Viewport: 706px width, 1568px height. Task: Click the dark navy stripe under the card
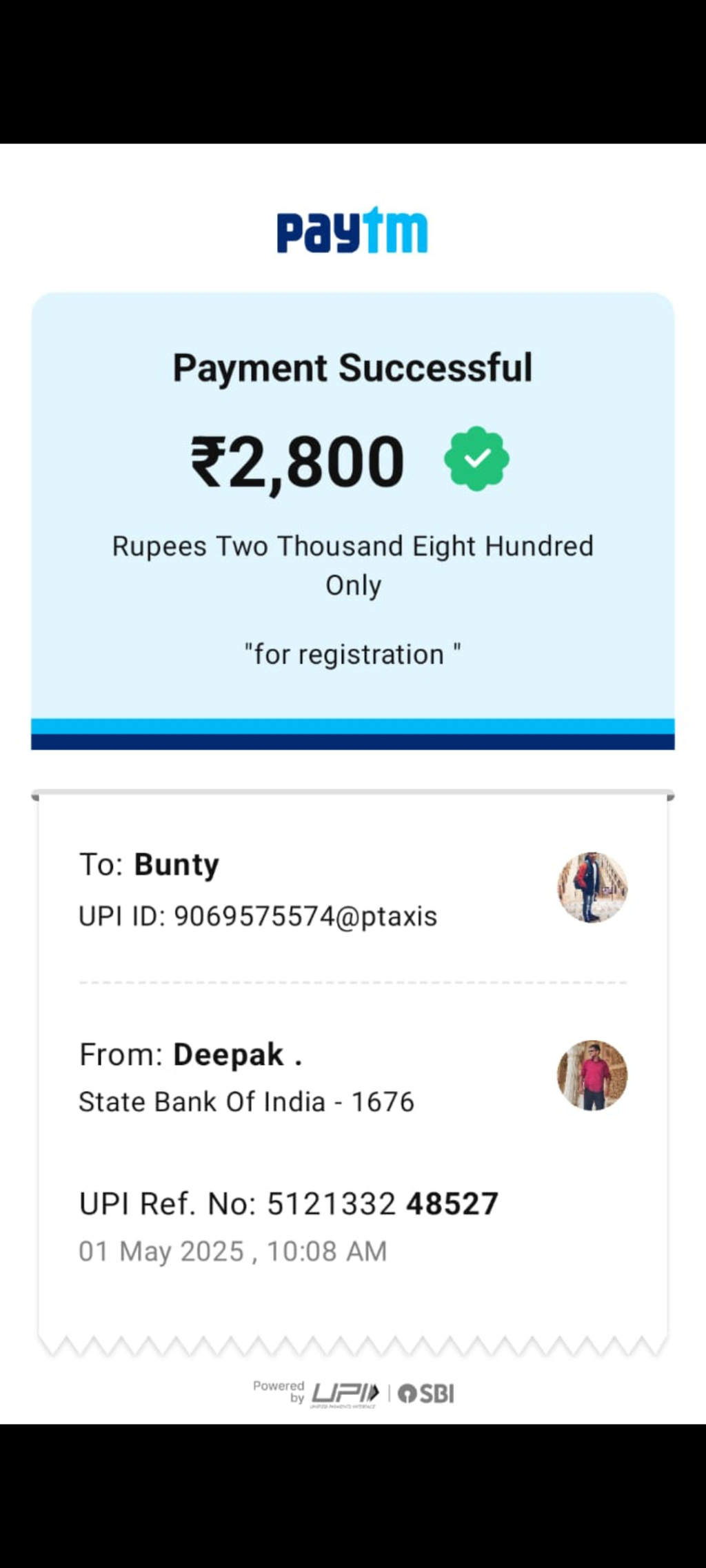[x=352, y=742]
